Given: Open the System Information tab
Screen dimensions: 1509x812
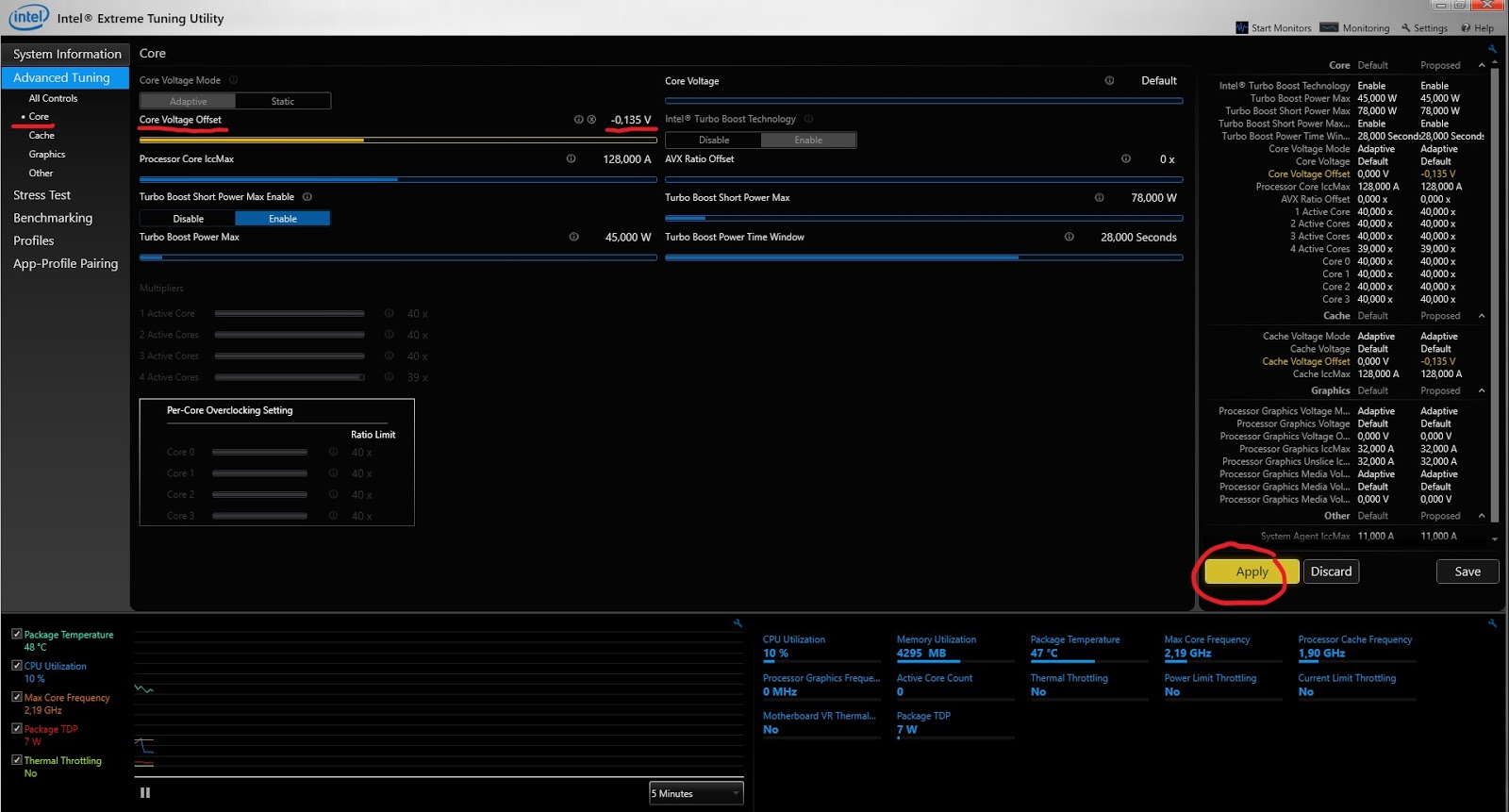Looking at the screenshot, I should coord(66,54).
